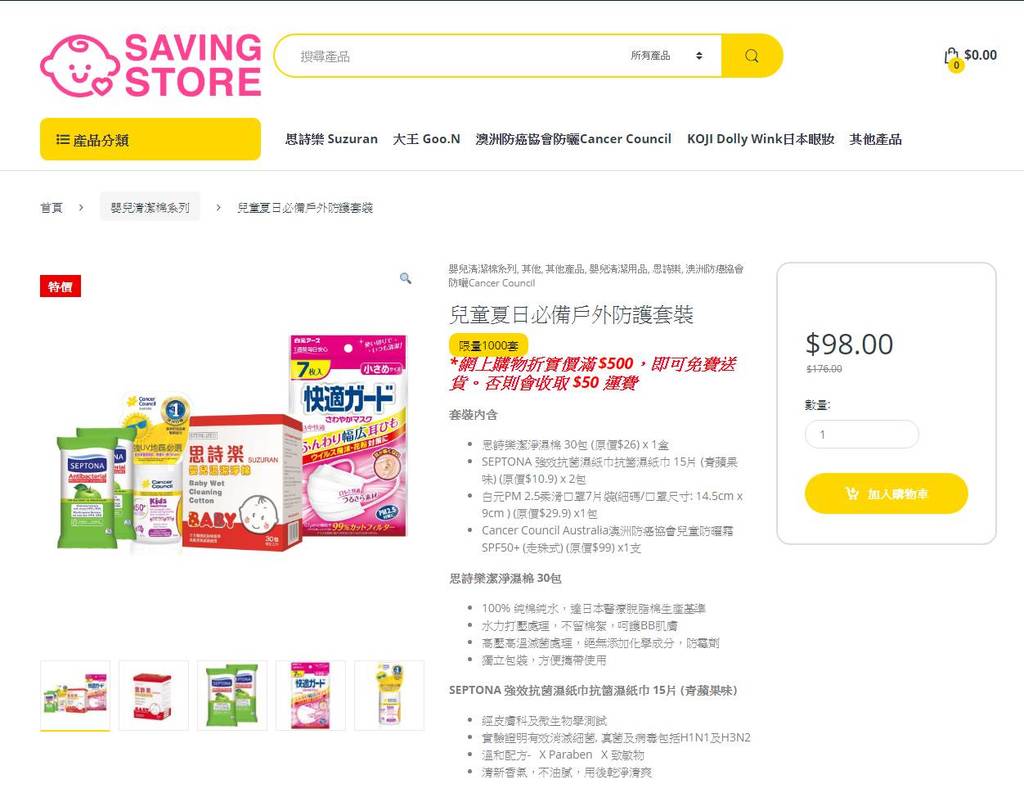This screenshot has width=1024, height=793.
Task: Select the pink mask package thumbnail
Action: 310,695
